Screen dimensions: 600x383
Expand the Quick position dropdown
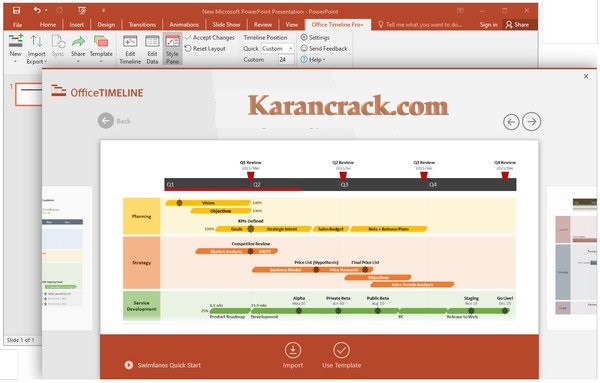(278, 49)
